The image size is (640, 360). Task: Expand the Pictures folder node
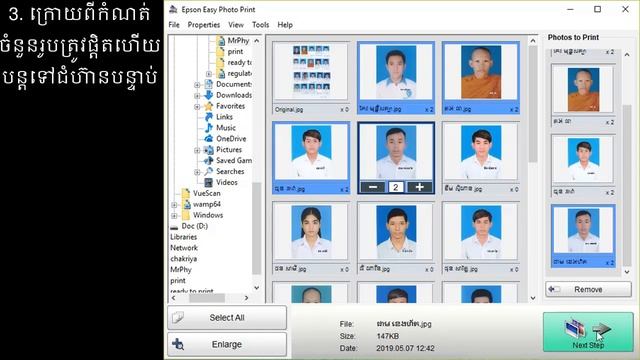click(x=197, y=150)
